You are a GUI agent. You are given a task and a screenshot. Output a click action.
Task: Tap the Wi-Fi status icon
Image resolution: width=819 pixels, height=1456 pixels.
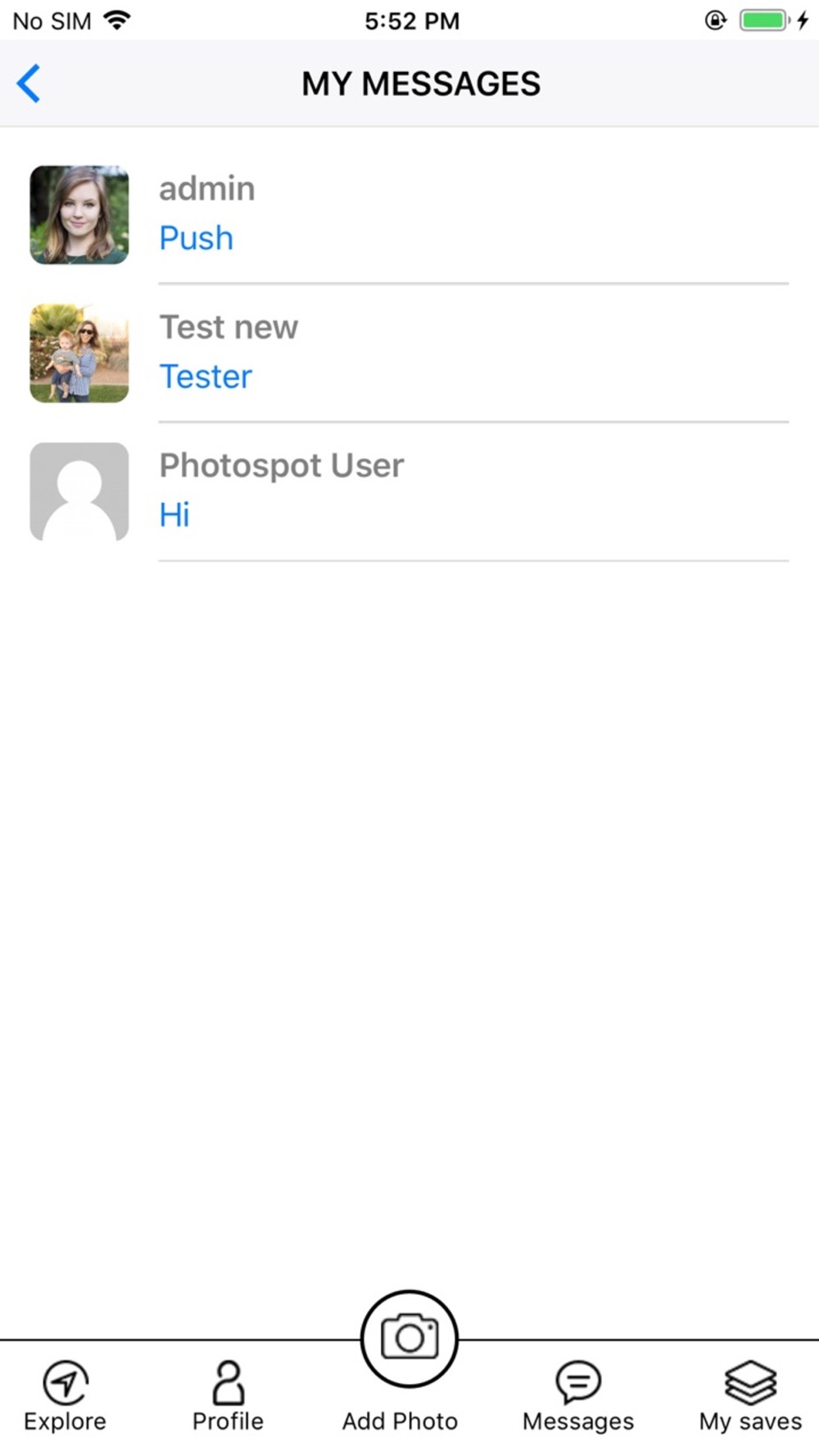pyautogui.click(x=118, y=20)
